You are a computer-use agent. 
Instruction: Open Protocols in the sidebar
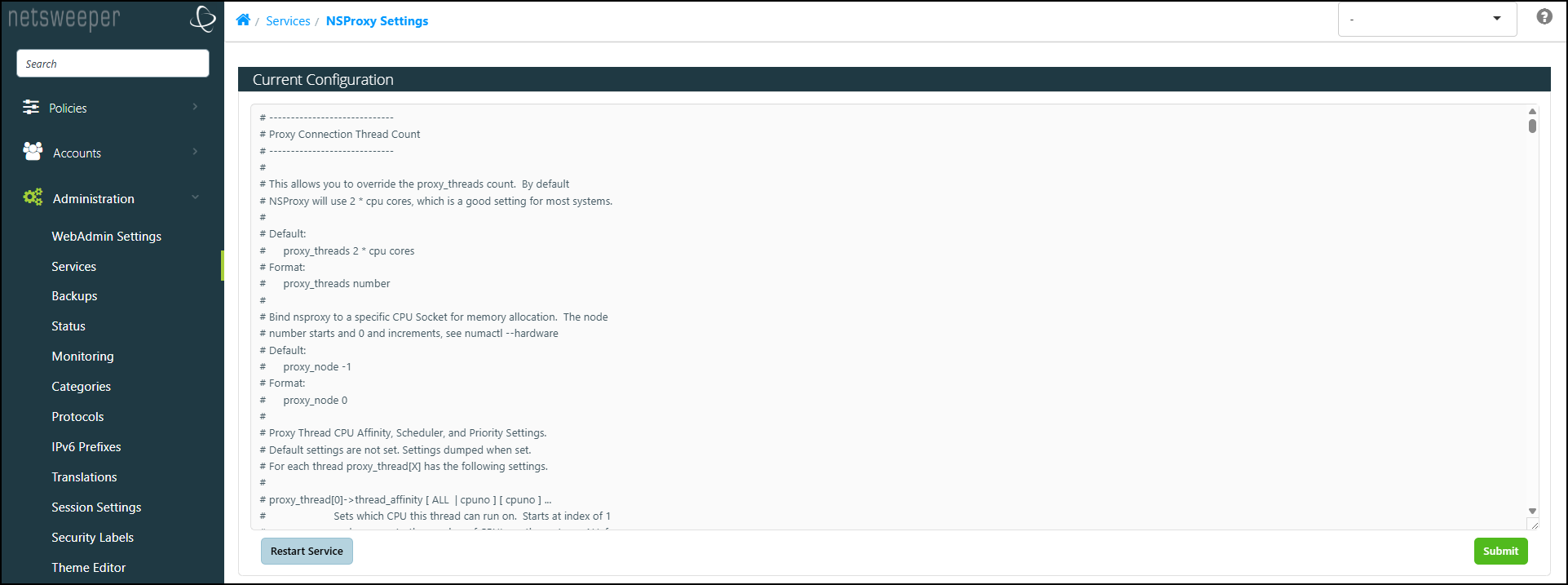pyautogui.click(x=77, y=416)
